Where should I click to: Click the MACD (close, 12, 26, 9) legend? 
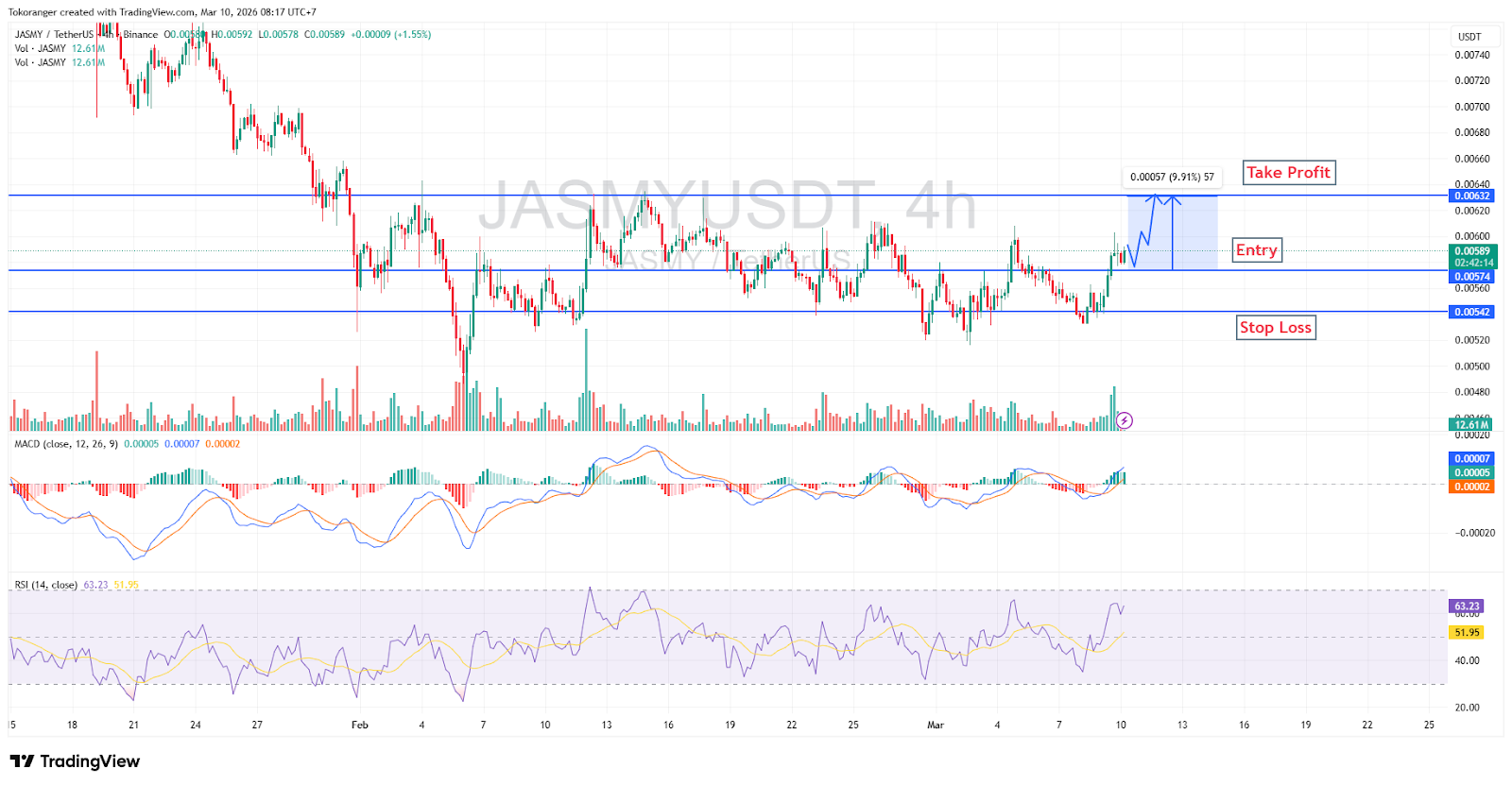click(x=66, y=444)
